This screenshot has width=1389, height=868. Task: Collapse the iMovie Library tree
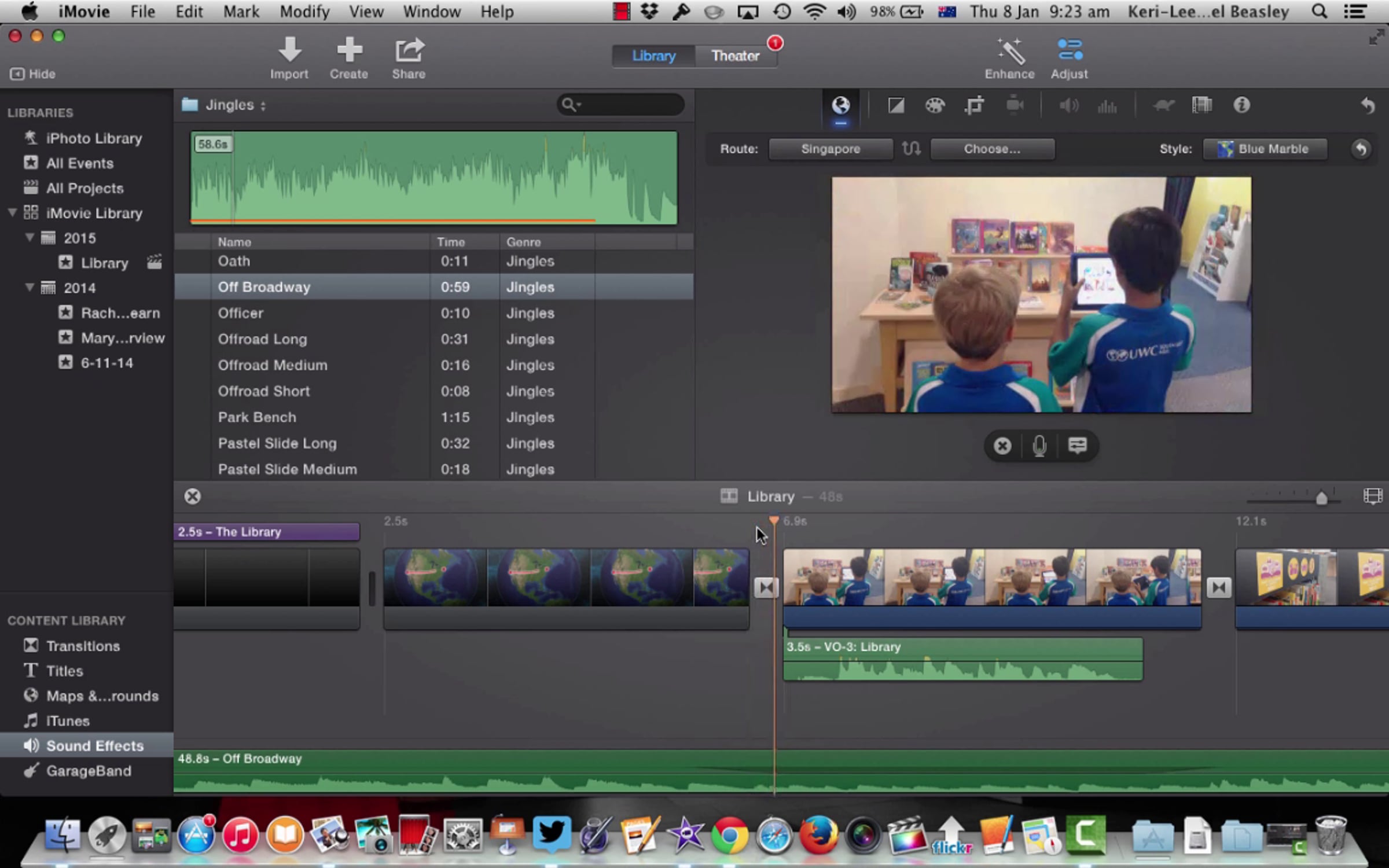point(12,213)
